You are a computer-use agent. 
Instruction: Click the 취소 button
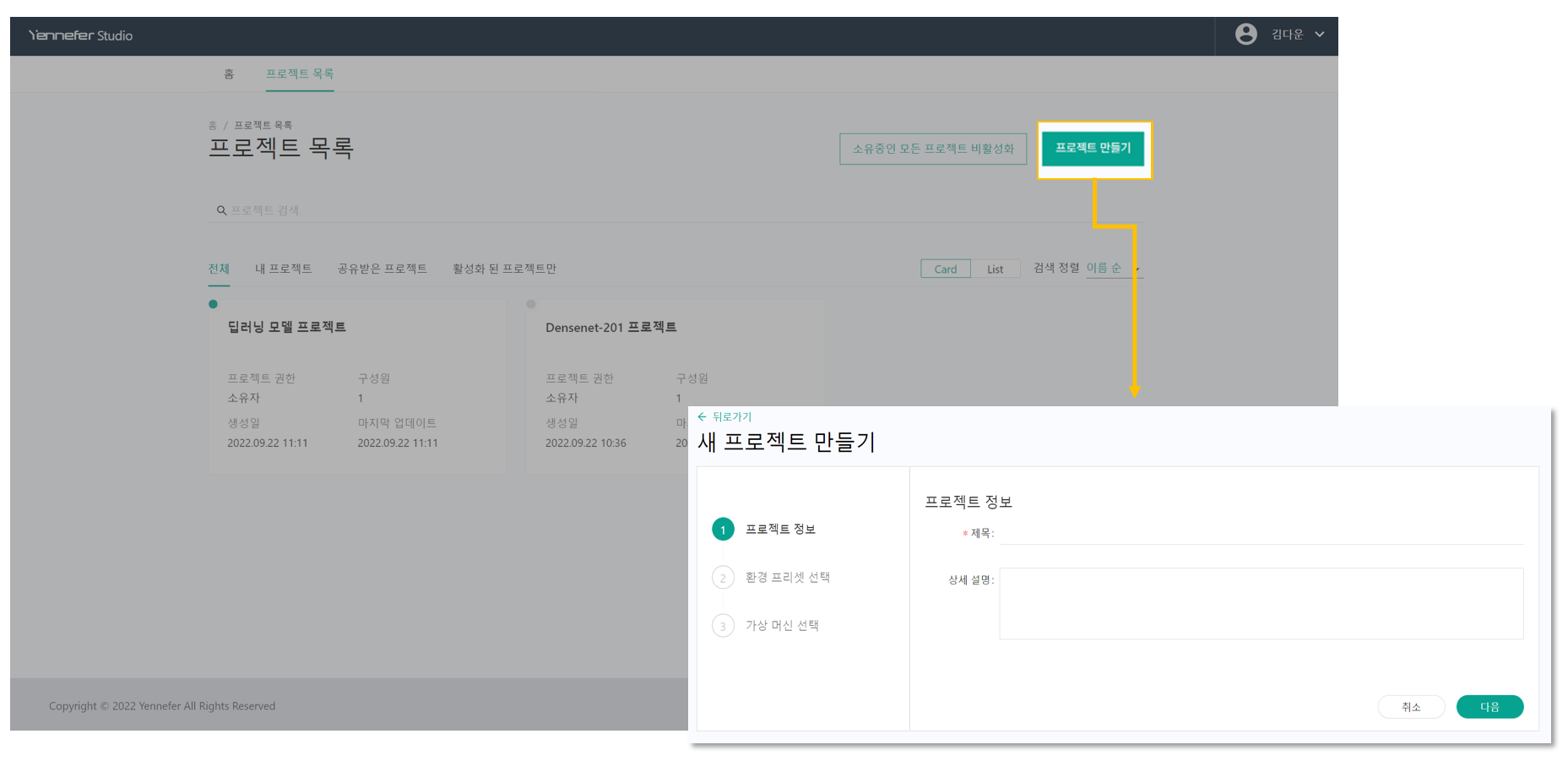point(1410,707)
